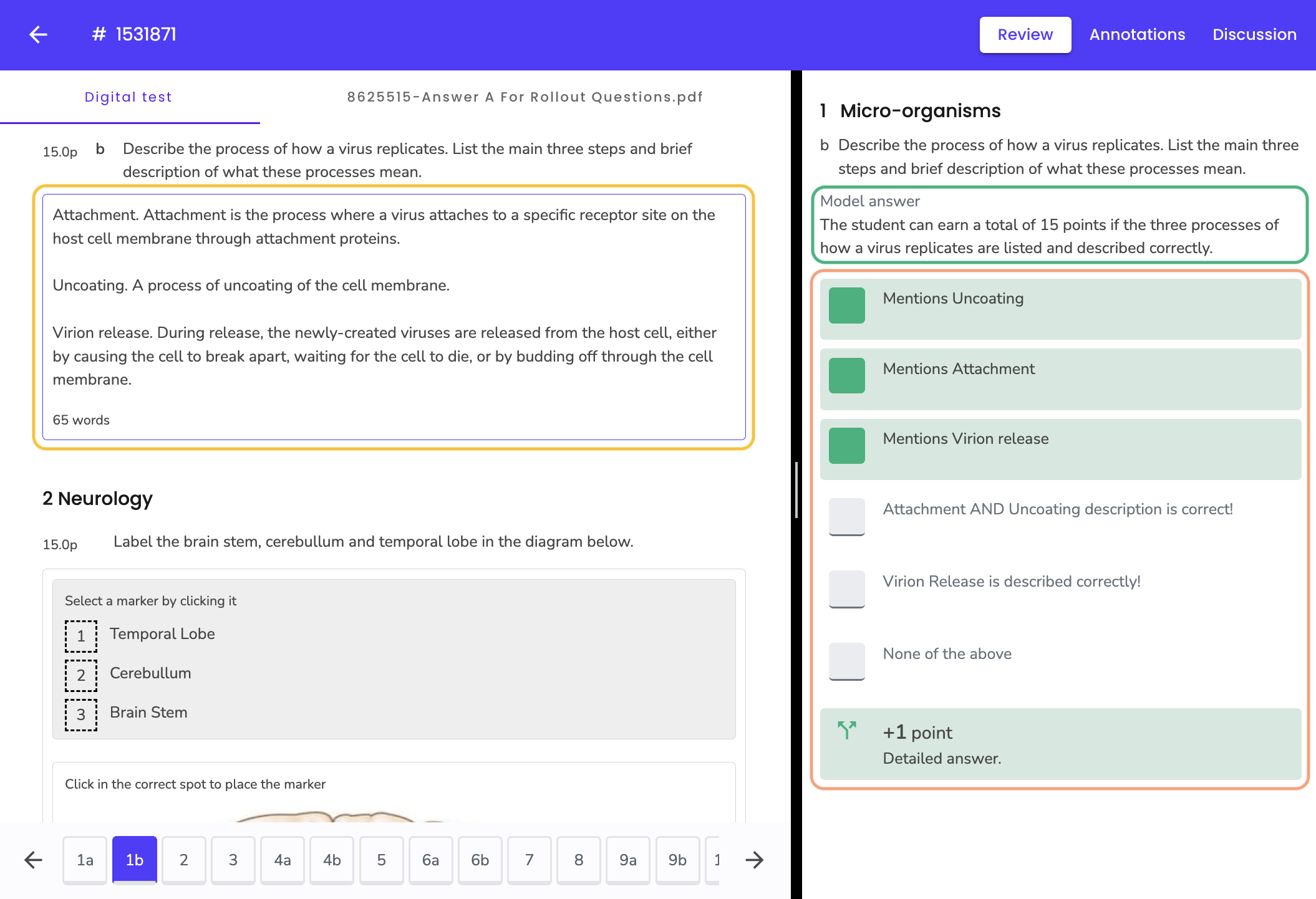Go to question 6b
Screen dimensions: 1316x899
pos(480,860)
